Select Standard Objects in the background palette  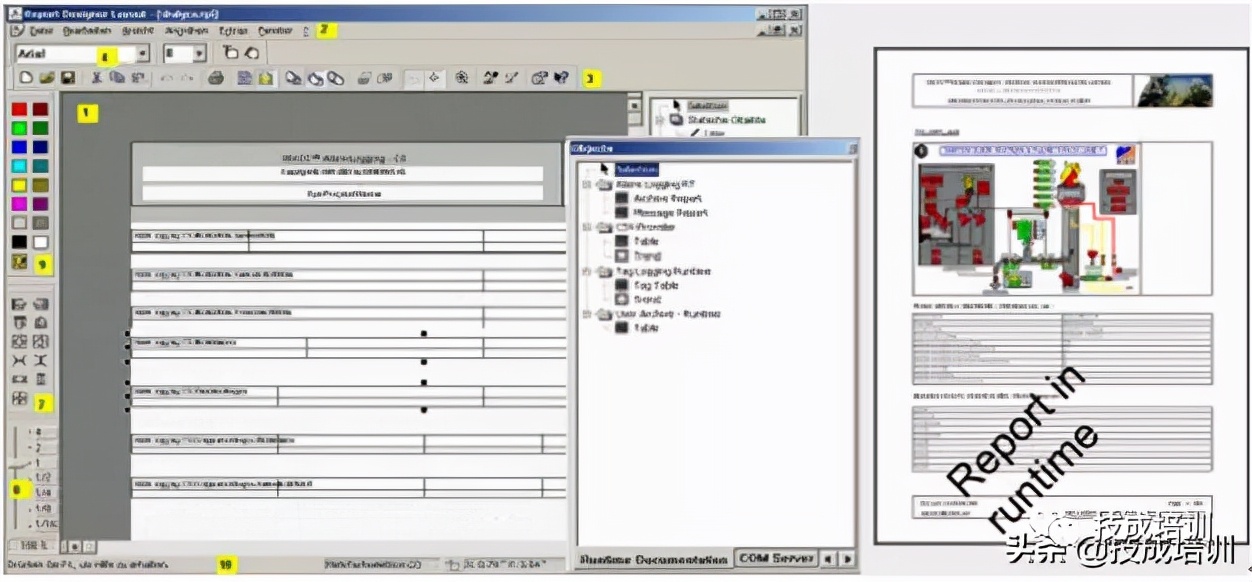[726, 119]
